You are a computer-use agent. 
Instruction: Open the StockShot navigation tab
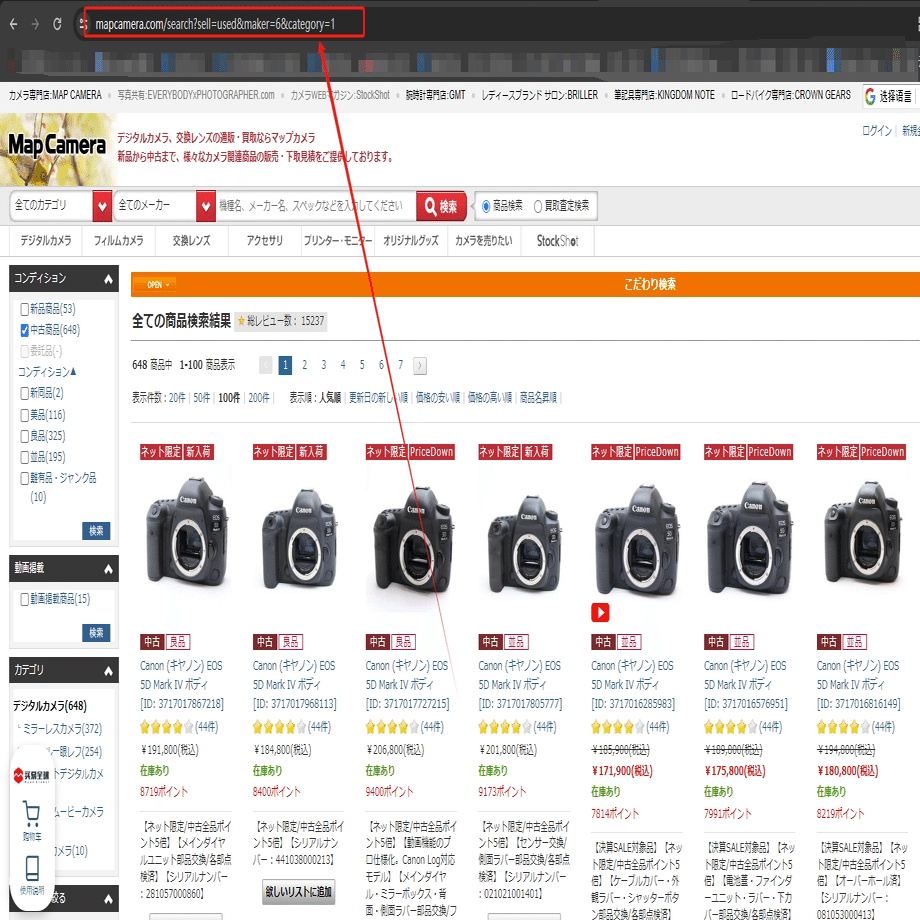point(557,241)
